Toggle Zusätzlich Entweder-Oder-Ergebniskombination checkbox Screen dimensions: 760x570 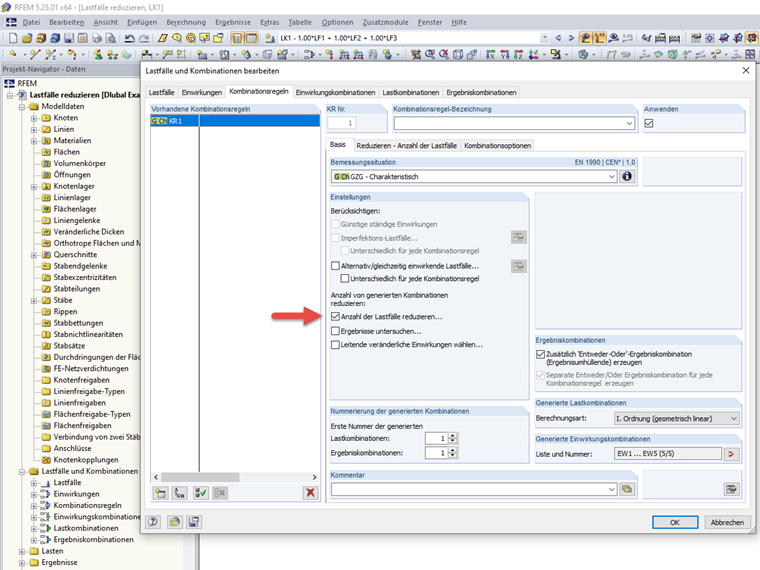[540, 354]
